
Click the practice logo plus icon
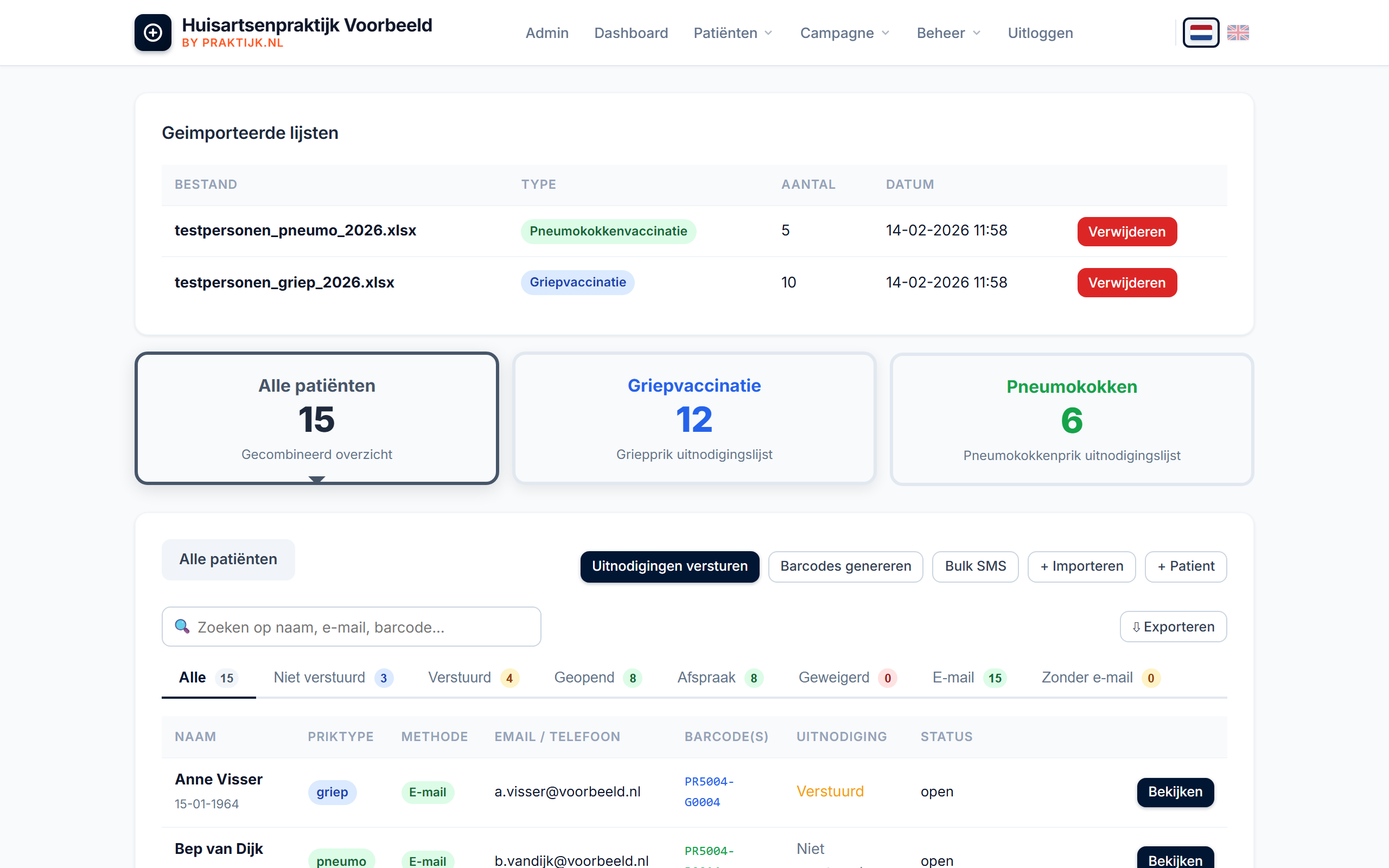(x=152, y=33)
